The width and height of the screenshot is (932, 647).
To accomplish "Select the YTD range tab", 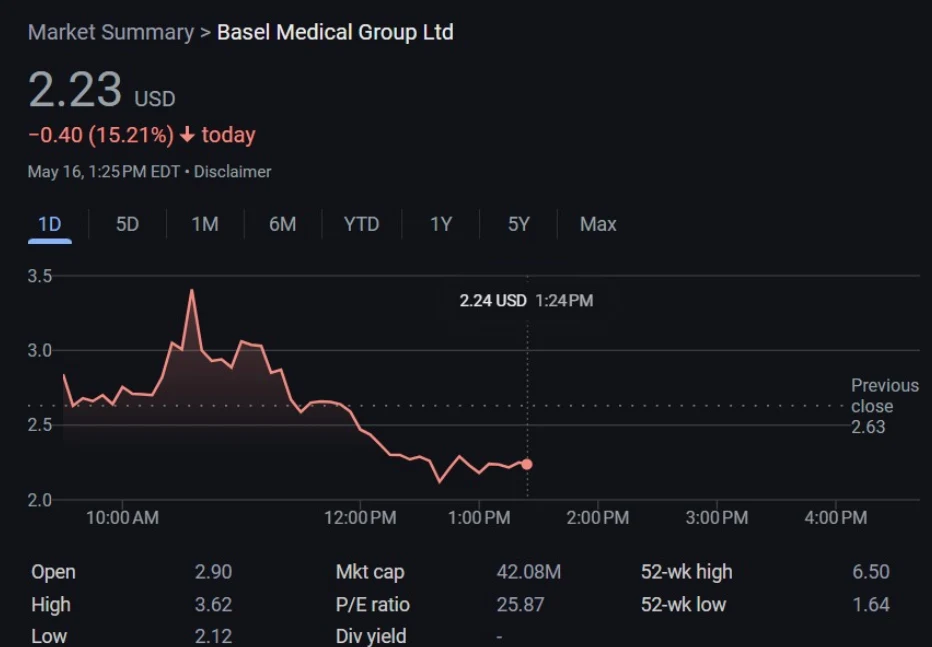I will coord(361,225).
